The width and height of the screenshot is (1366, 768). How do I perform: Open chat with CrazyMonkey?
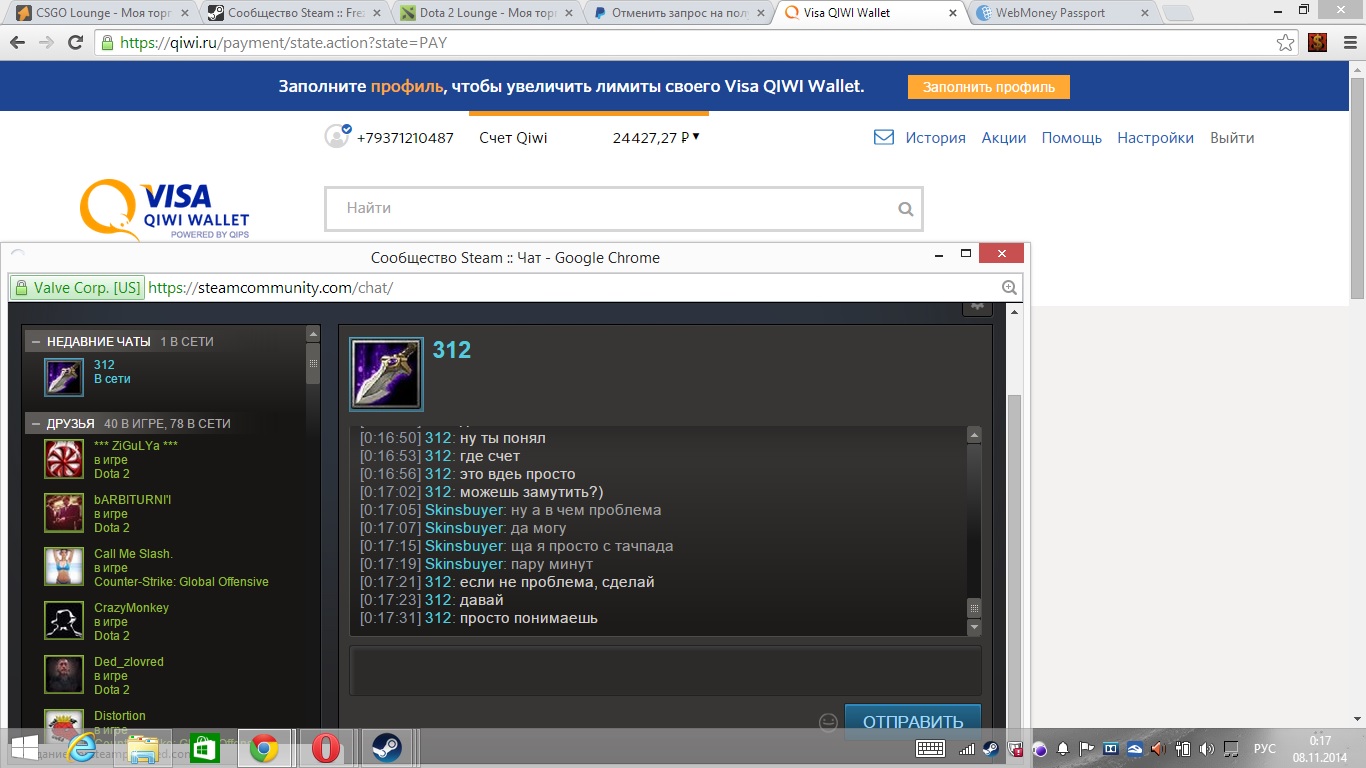(x=166, y=621)
